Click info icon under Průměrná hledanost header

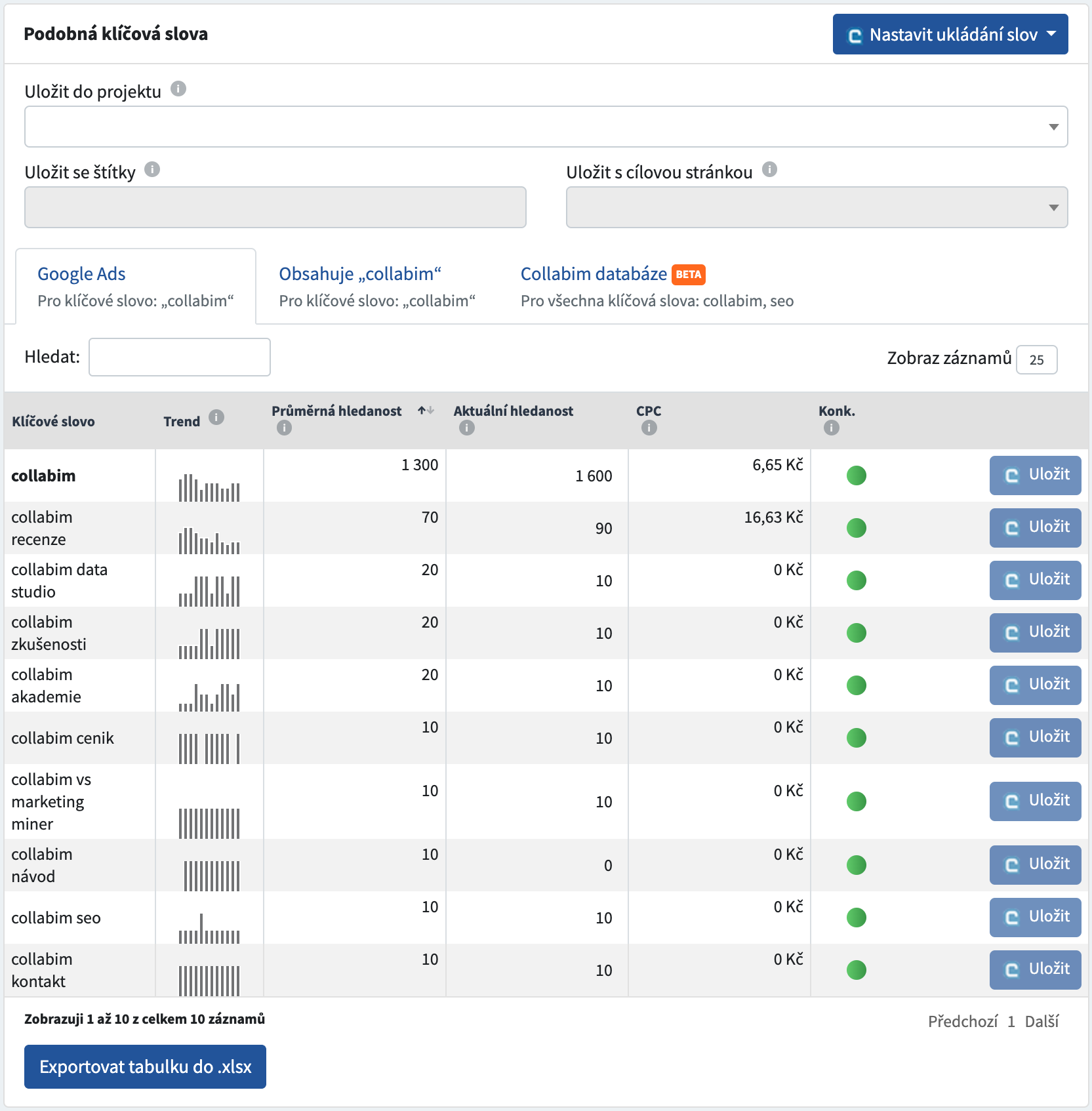point(284,428)
